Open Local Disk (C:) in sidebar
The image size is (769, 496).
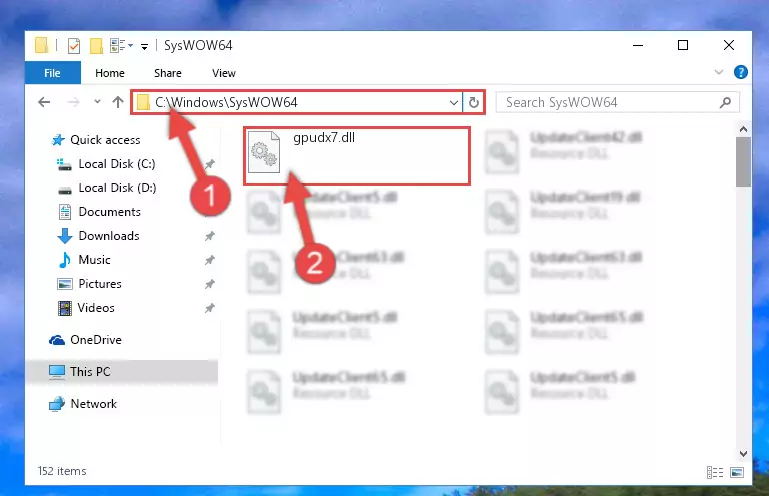[117, 164]
